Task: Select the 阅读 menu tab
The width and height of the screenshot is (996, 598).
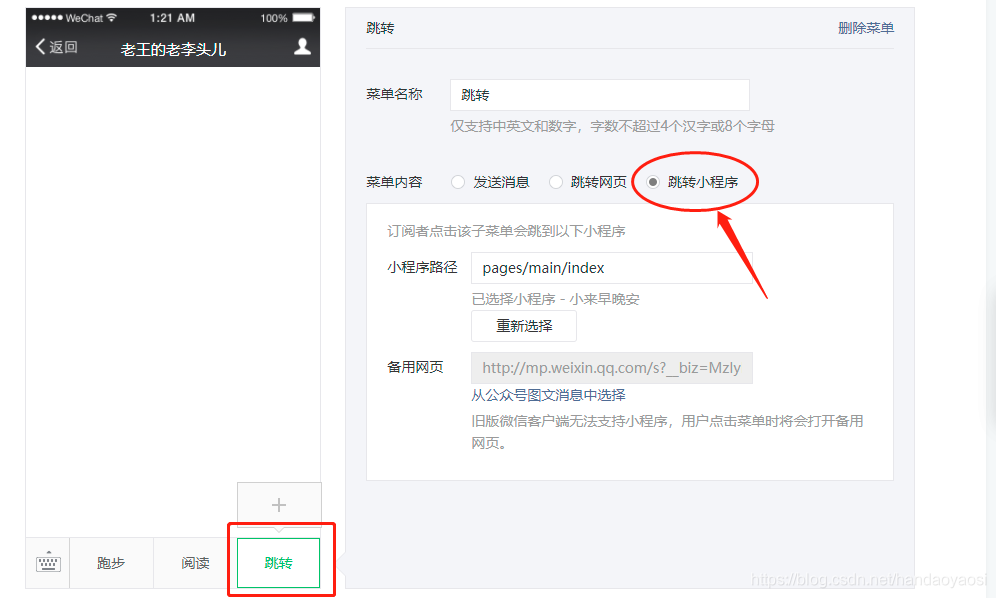Action: click(195, 563)
